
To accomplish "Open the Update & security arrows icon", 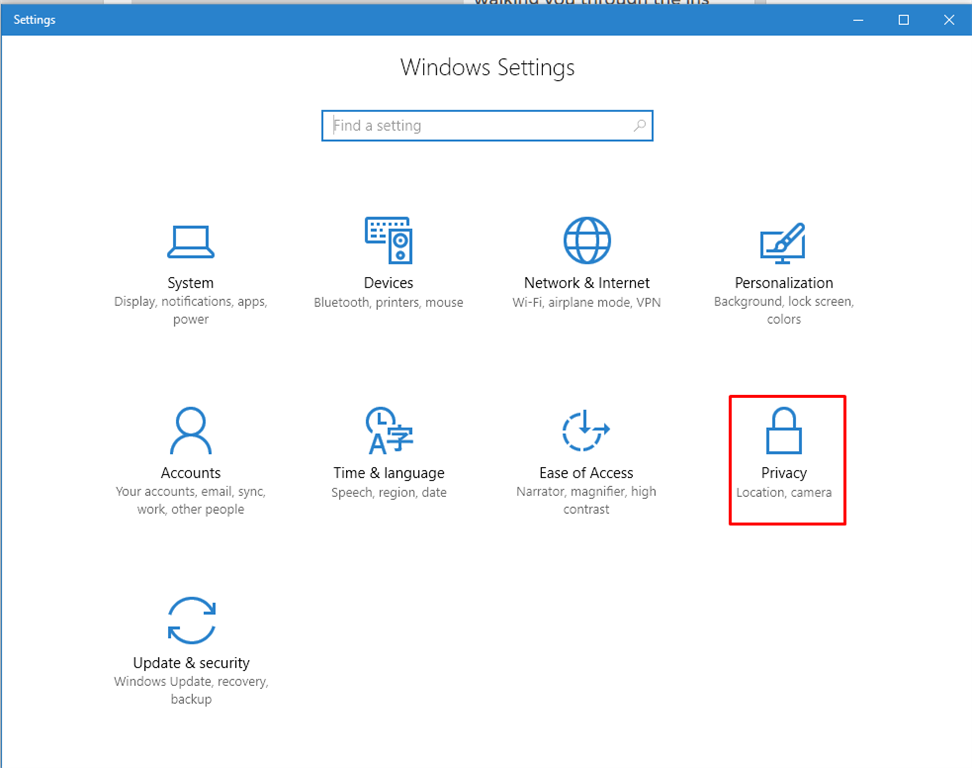I will pos(192,620).
